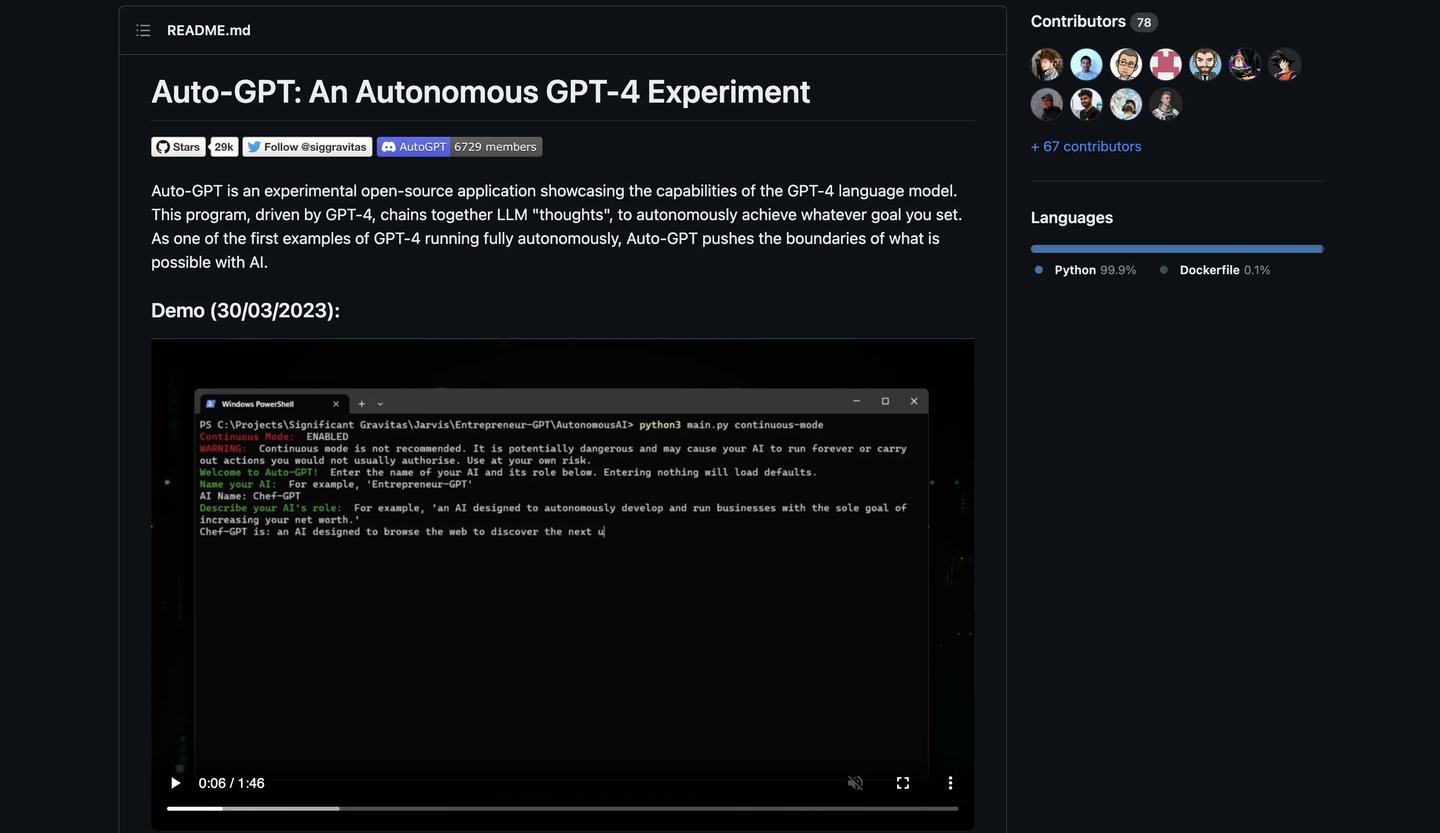Click the first contributor avatar thumbnail
Image resolution: width=1440 pixels, height=833 pixels.
1046,63
